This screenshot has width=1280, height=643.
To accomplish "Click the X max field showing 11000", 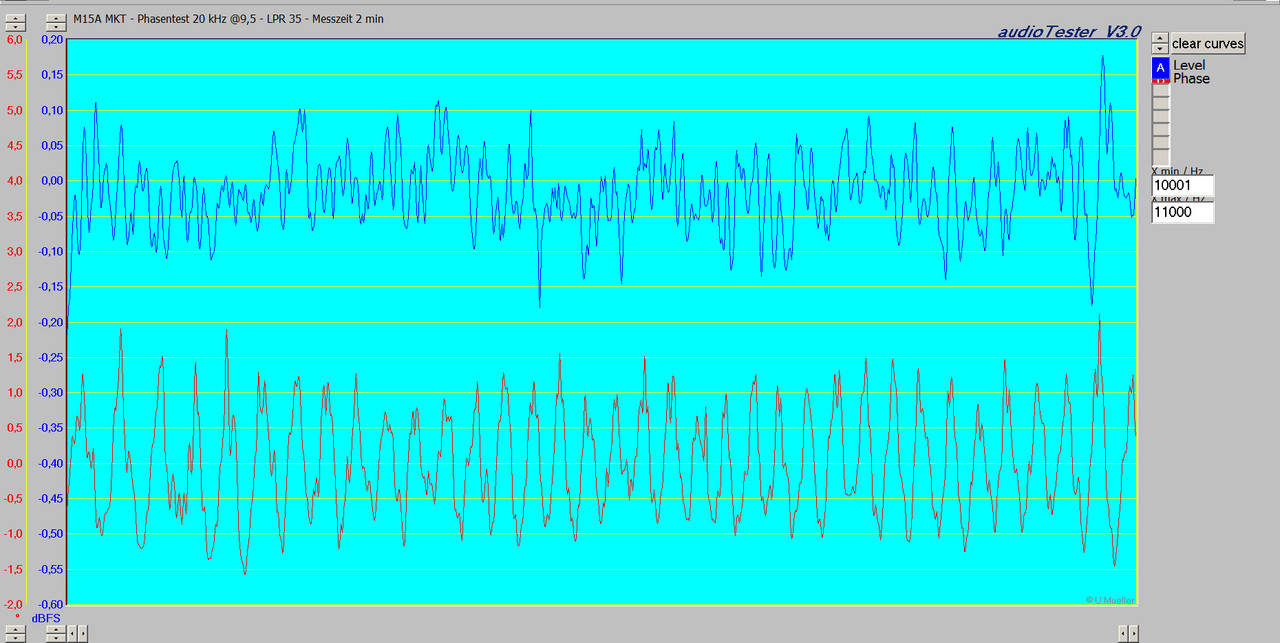I will pyautogui.click(x=1183, y=212).
